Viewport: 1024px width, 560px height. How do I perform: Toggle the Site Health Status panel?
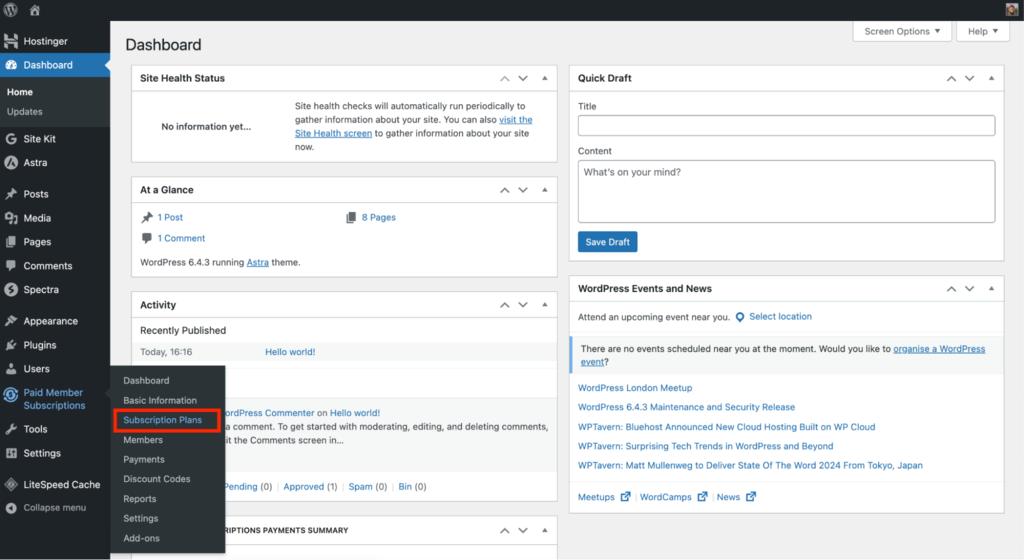point(545,78)
